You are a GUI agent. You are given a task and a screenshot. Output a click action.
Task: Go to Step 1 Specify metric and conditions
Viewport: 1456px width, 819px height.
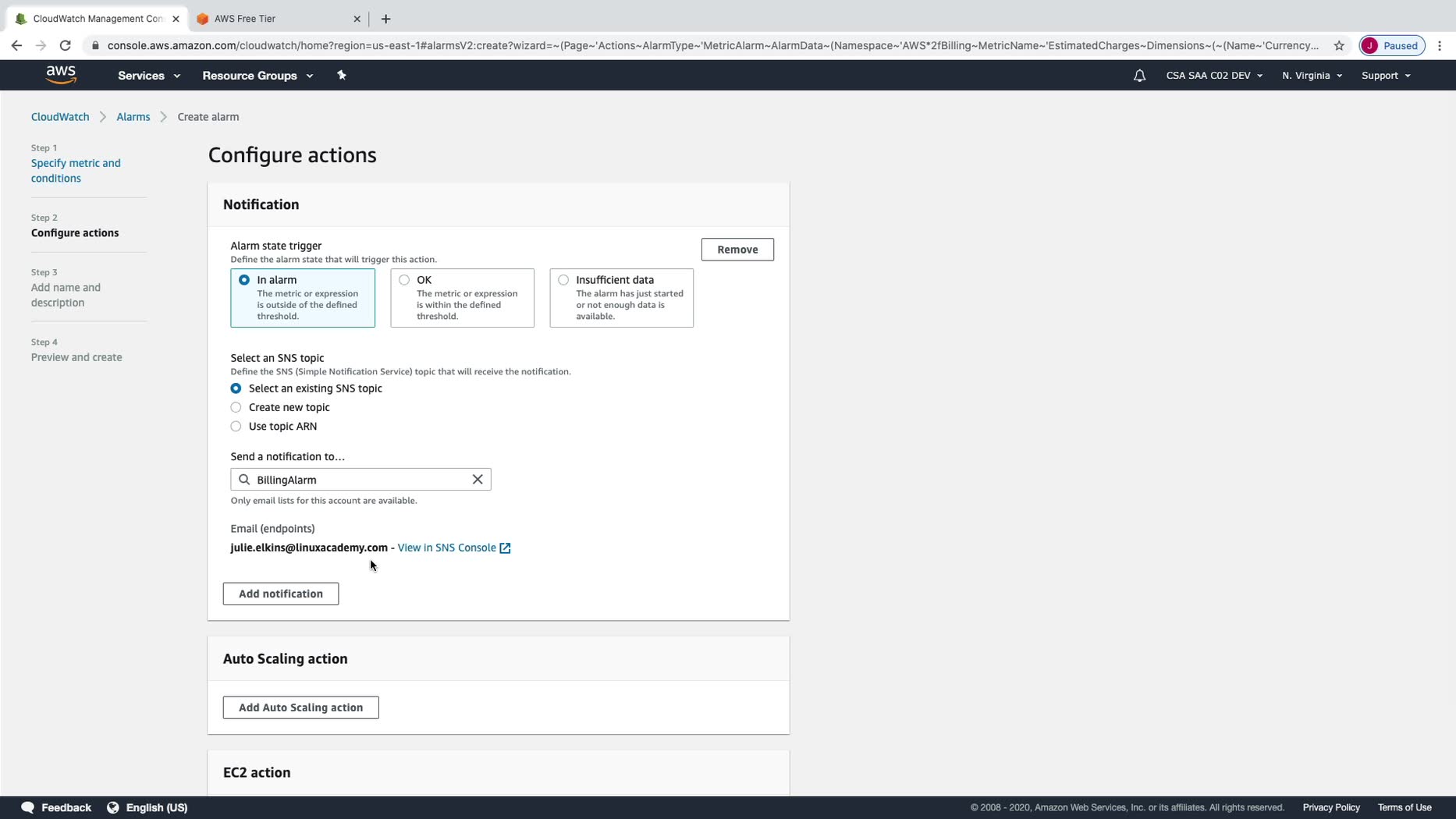pyautogui.click(x=76, y=170)
